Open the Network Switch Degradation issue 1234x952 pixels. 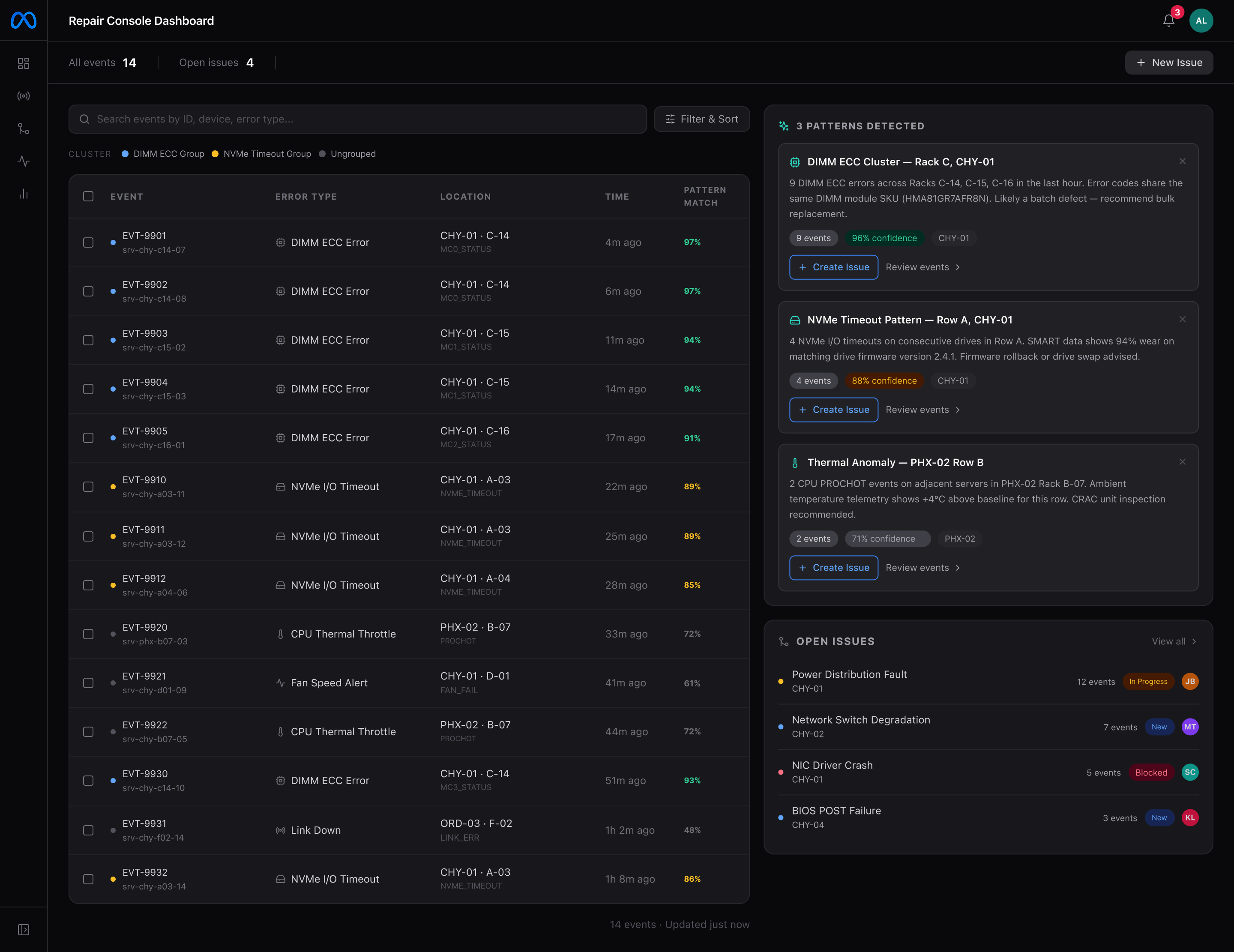tap(988, 727)
